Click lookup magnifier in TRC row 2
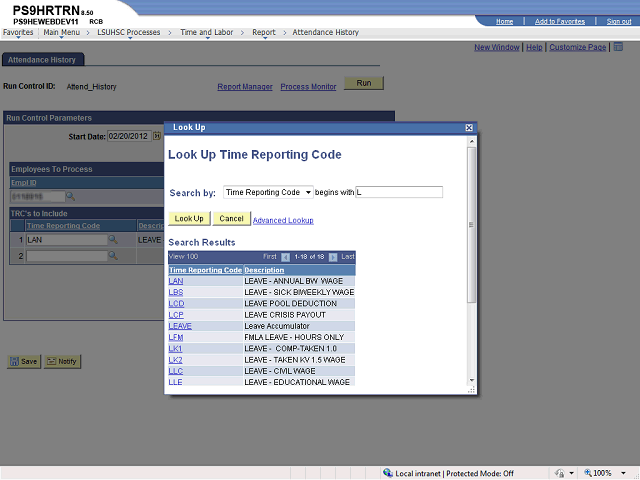The image size is (640, 480). coord(113,256)
